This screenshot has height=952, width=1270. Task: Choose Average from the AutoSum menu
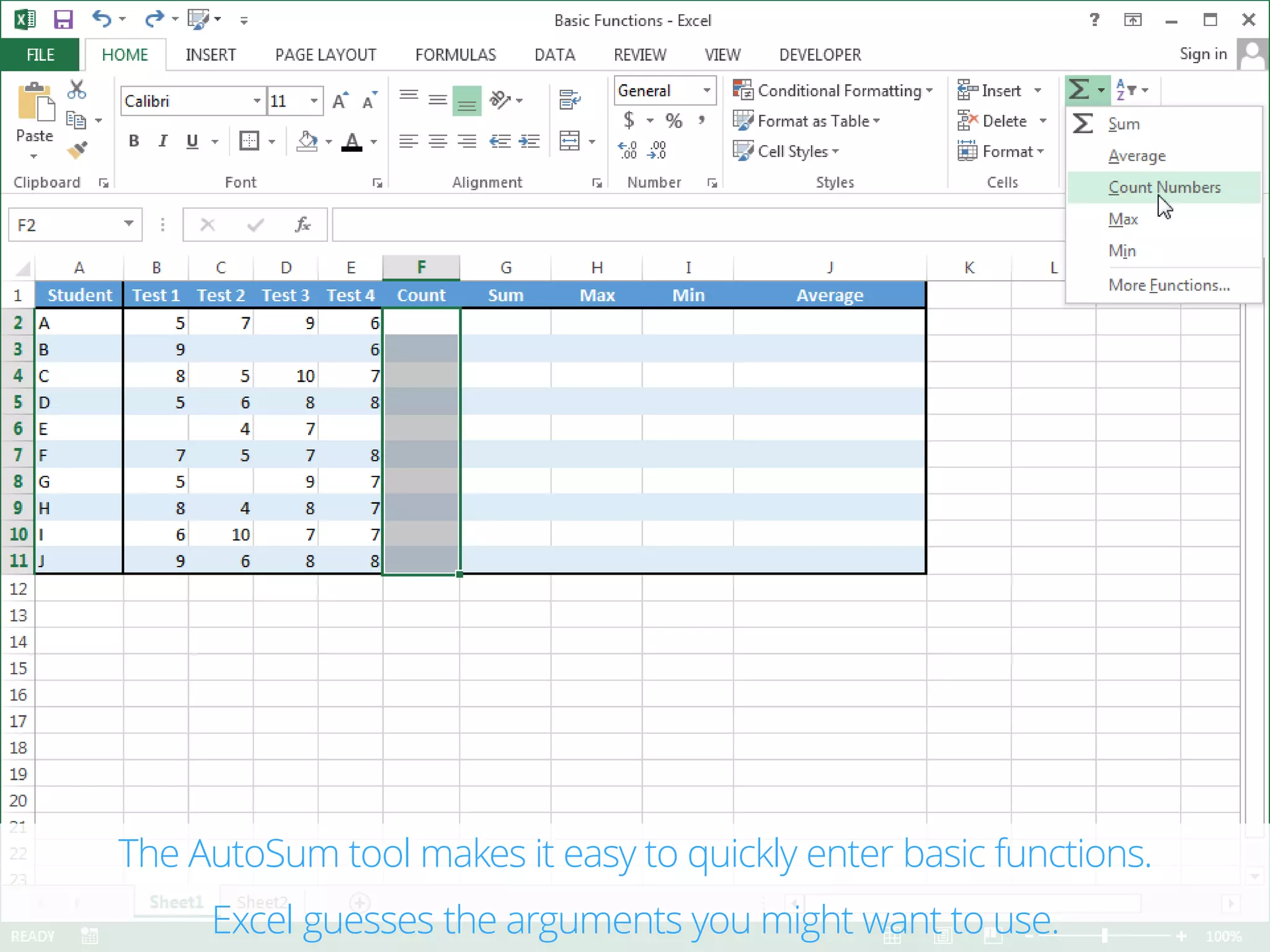pos(1164,156)
